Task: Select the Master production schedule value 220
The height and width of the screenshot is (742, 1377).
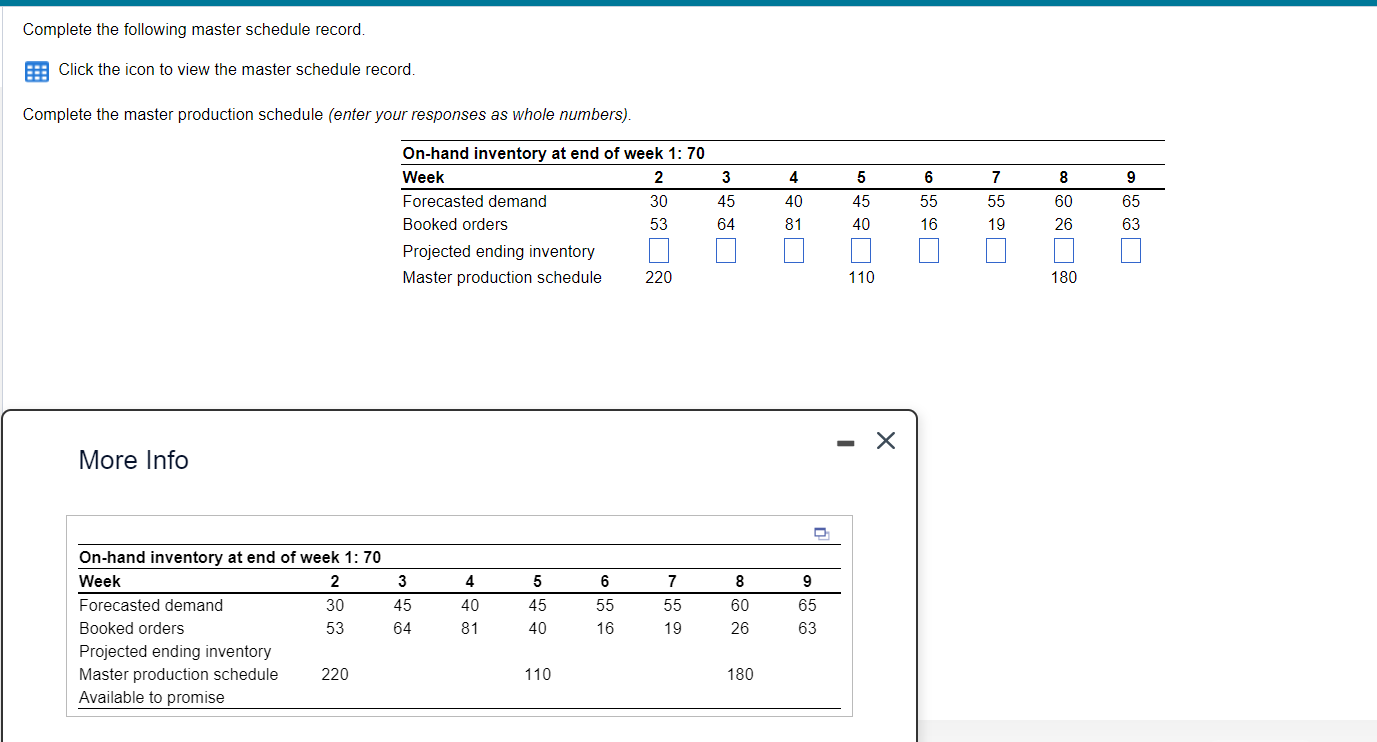Action: [658, 277]
